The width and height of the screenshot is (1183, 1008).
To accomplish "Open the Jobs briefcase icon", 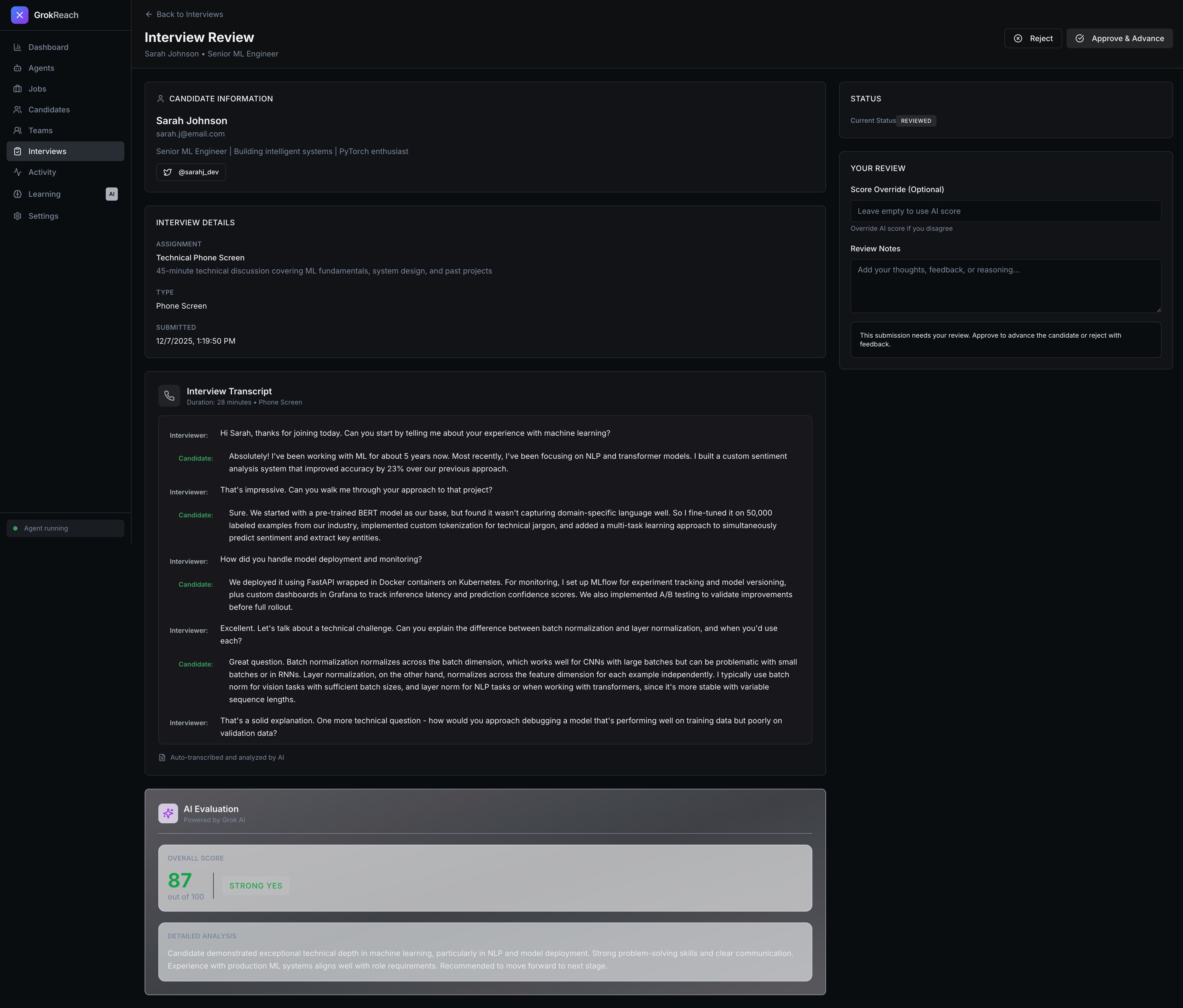I will [x=18, y=89].
